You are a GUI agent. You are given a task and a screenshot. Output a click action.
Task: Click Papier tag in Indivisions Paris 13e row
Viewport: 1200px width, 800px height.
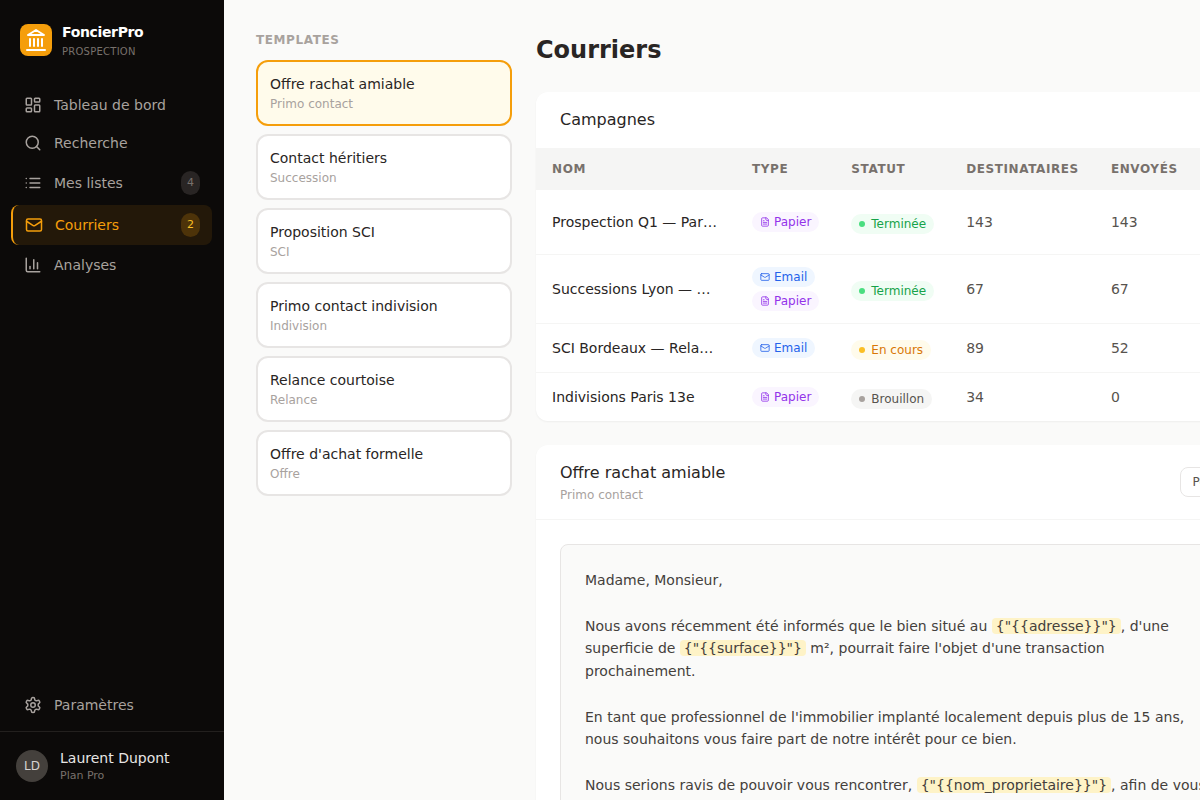click(785, 397)
